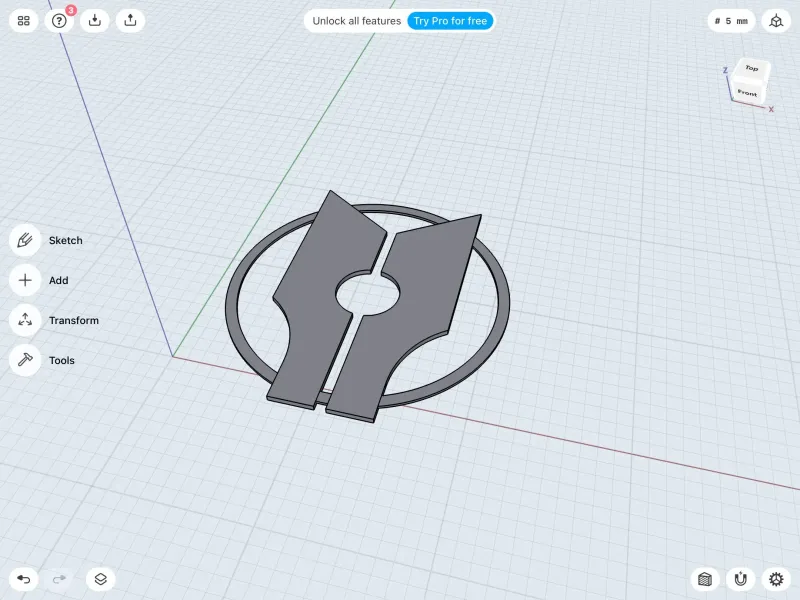The image size is (800, 600).
Task: Click the import download icon
Action: tap(95, 21)
